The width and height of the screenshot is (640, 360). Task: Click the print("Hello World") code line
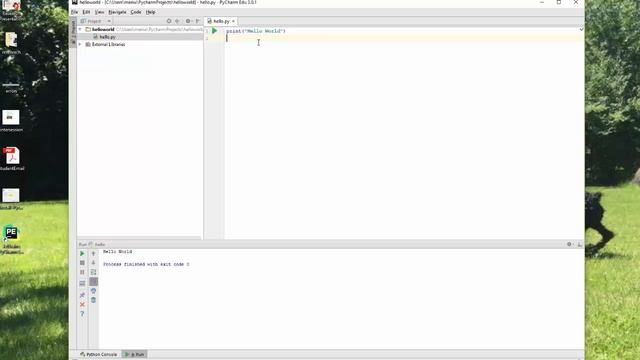[x=256, y=31]
